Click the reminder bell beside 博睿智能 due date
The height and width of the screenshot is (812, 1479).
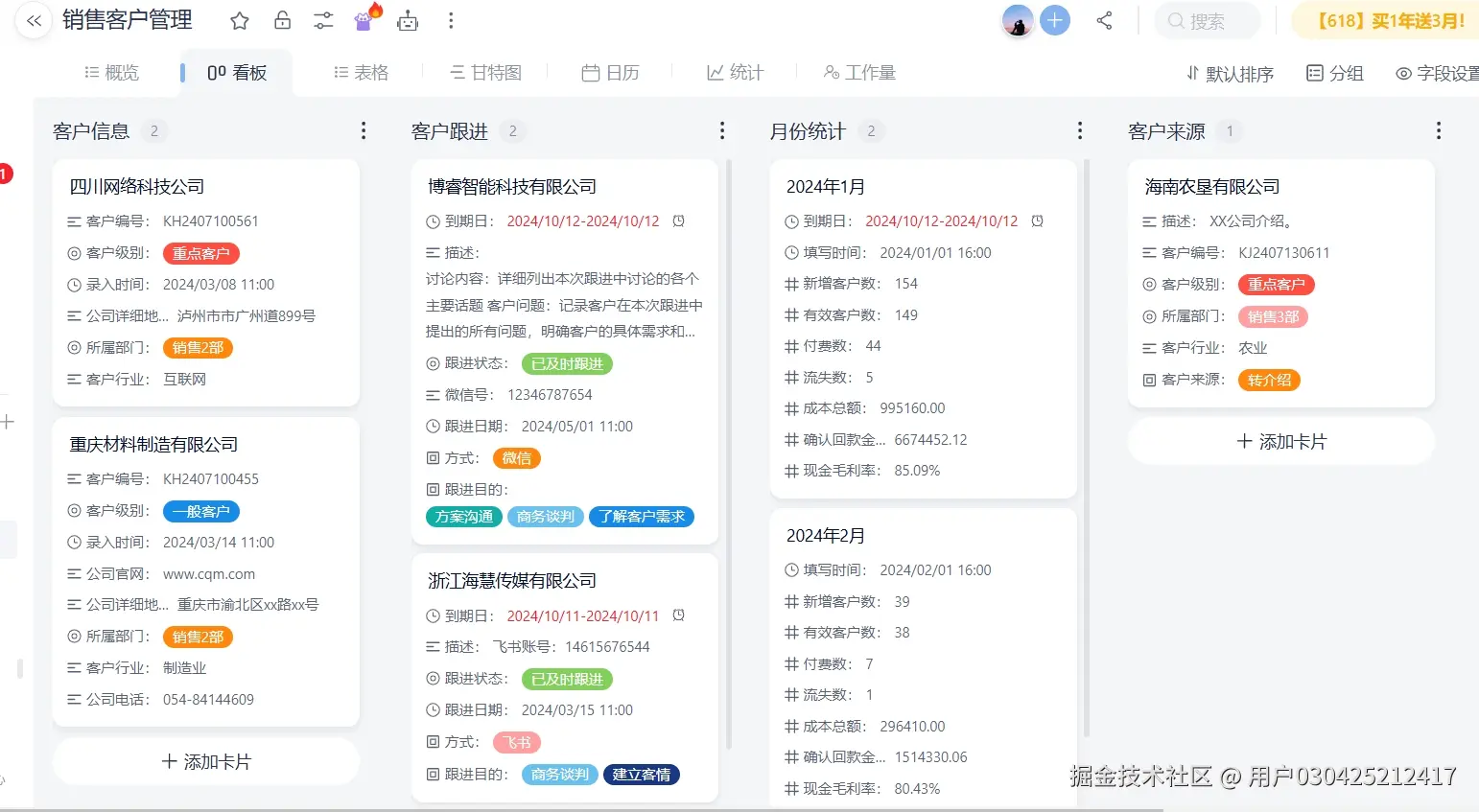click(x=678, y=220)
